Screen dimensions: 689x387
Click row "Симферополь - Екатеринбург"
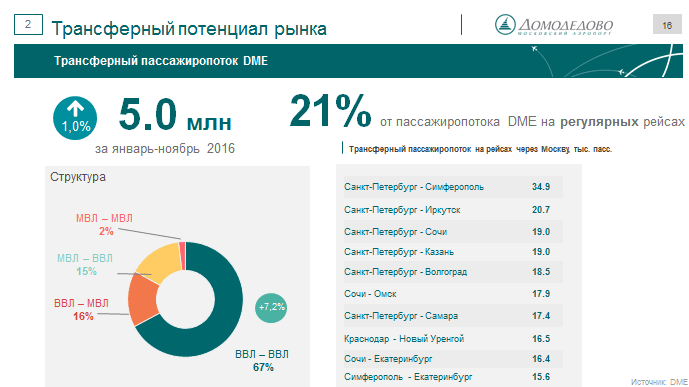453,377
